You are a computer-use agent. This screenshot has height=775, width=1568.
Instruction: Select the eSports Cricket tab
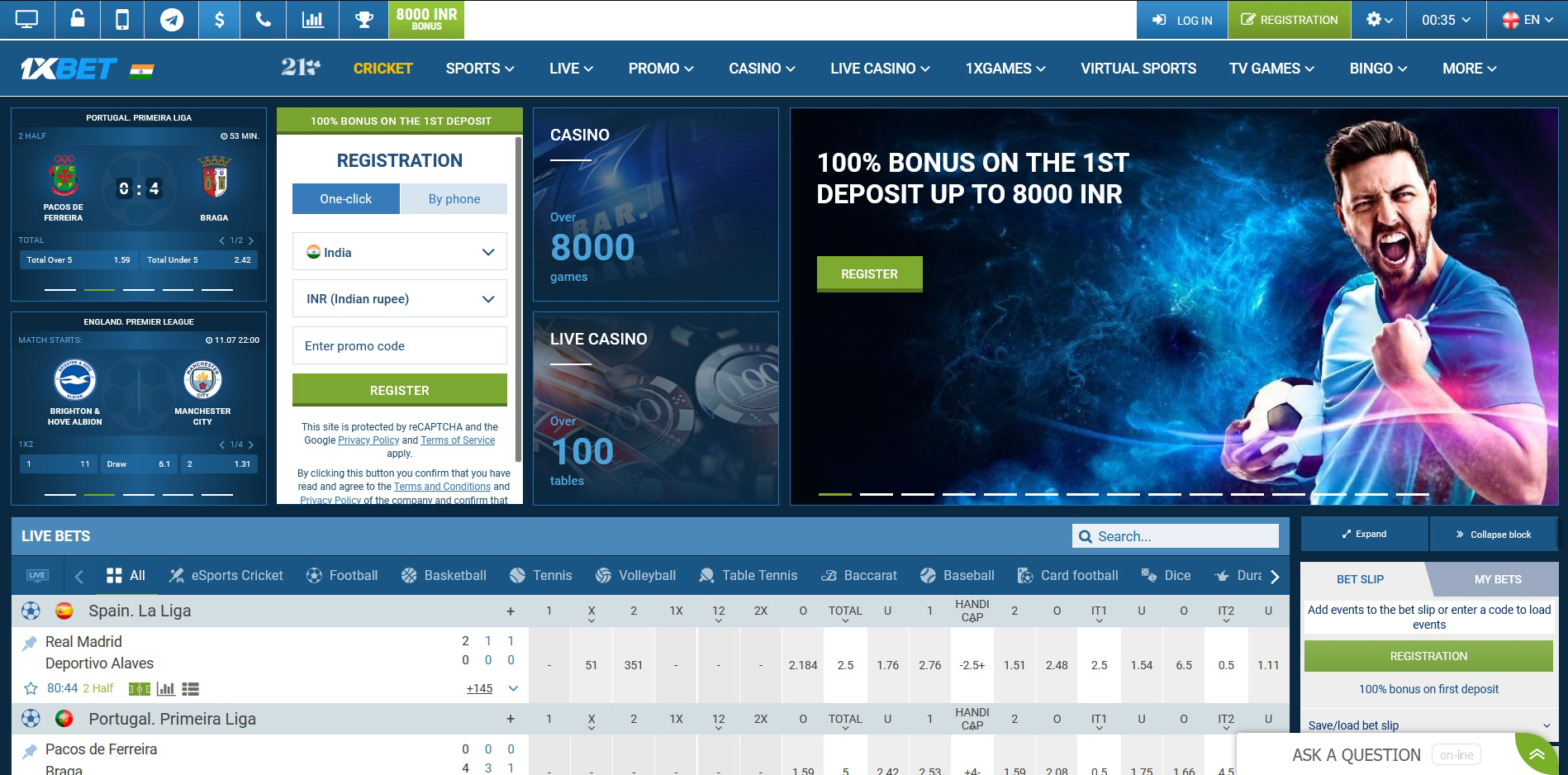tap(226, 575)
